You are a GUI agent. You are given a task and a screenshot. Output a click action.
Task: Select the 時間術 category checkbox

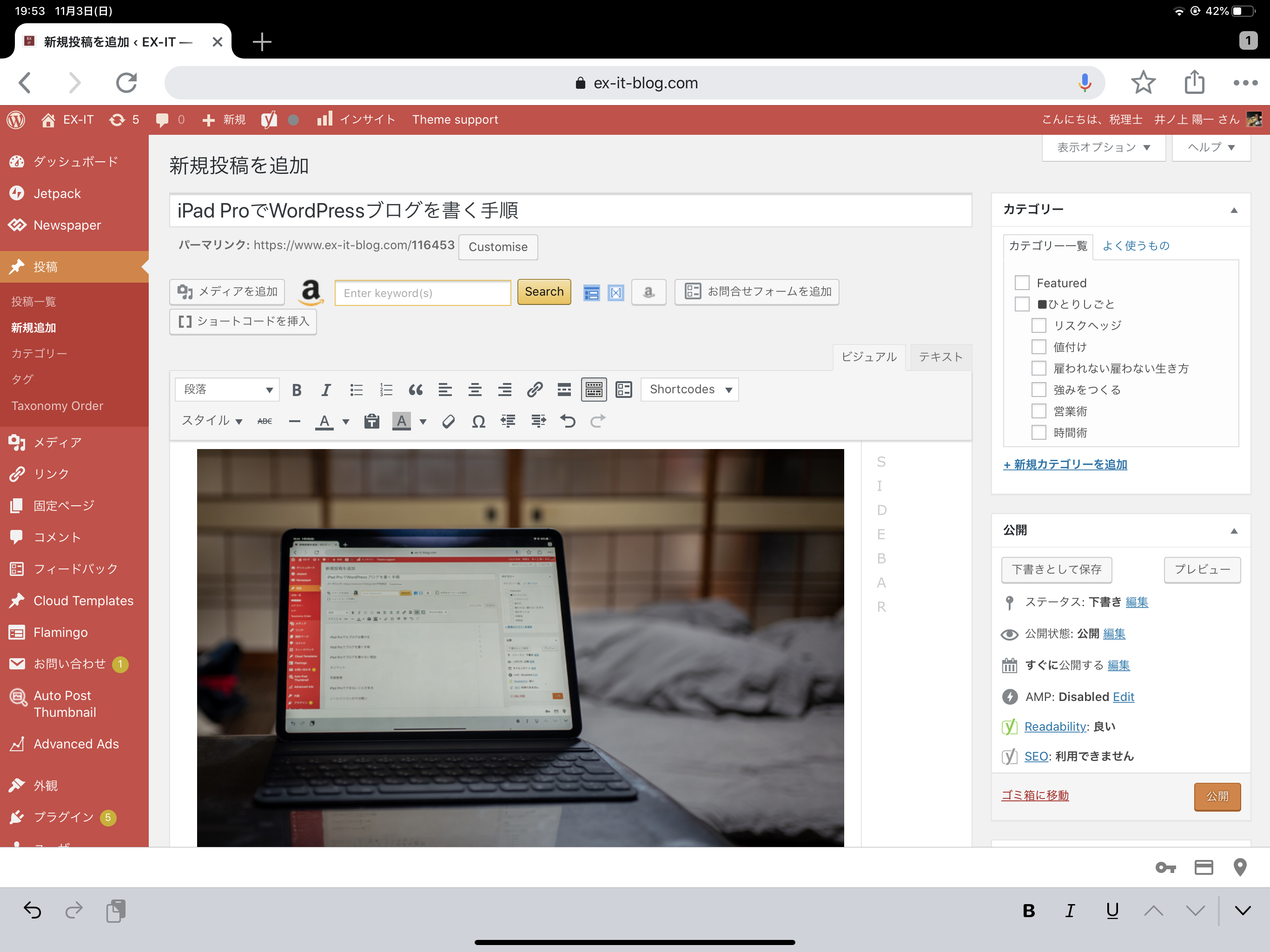(x=1038, y=432)
